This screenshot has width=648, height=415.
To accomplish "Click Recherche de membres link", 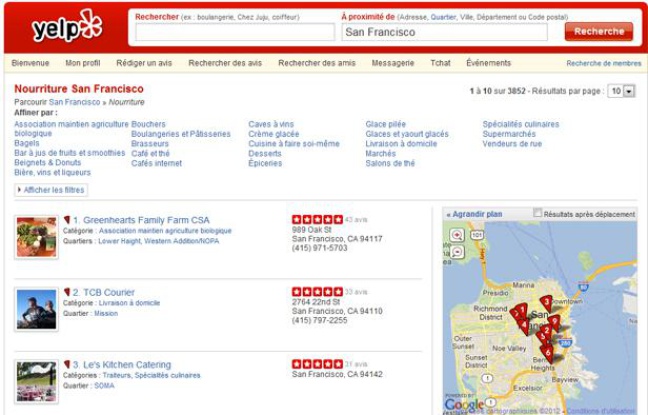I will (604, 64).
